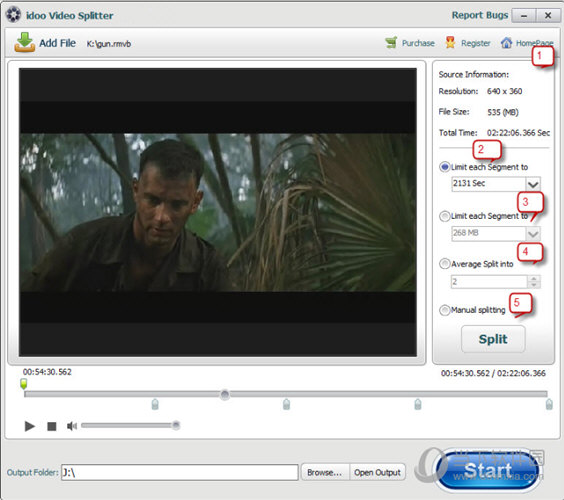564x500 pixels.
Task: Select the last split marker at the timeline end
Action: point(549,404)
